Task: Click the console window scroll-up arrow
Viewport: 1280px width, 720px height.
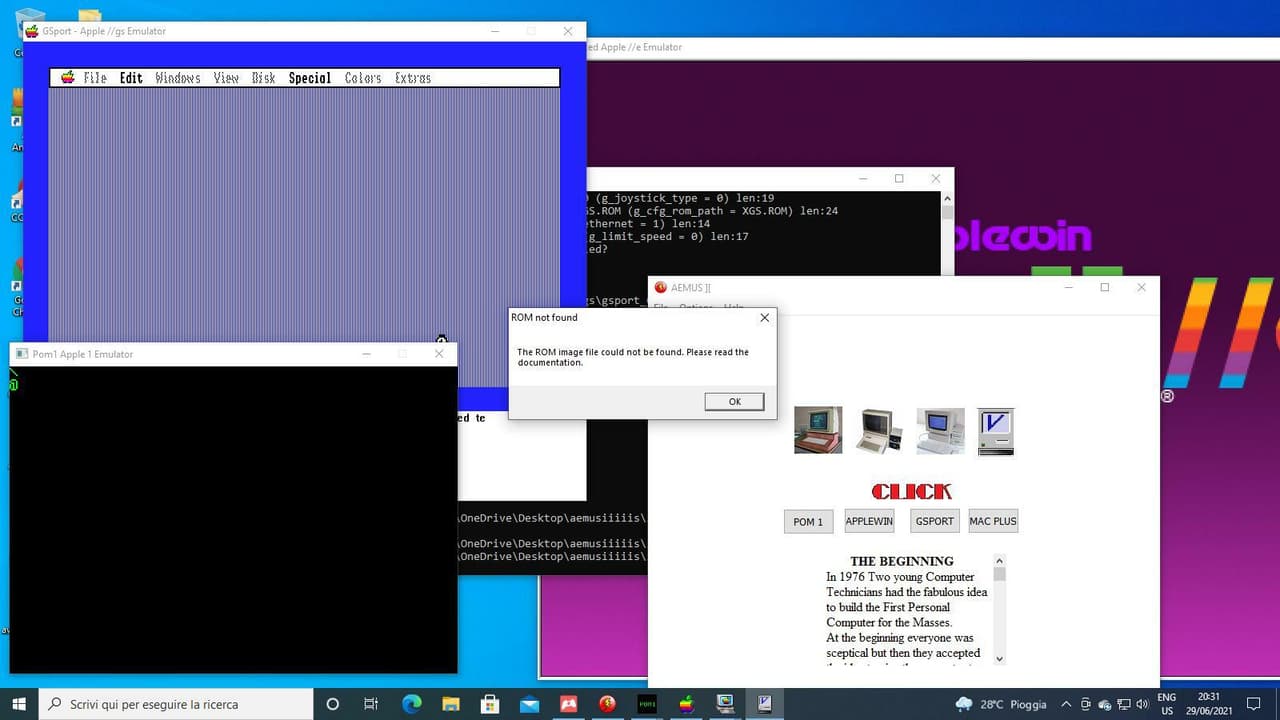Action: (947, 198)
